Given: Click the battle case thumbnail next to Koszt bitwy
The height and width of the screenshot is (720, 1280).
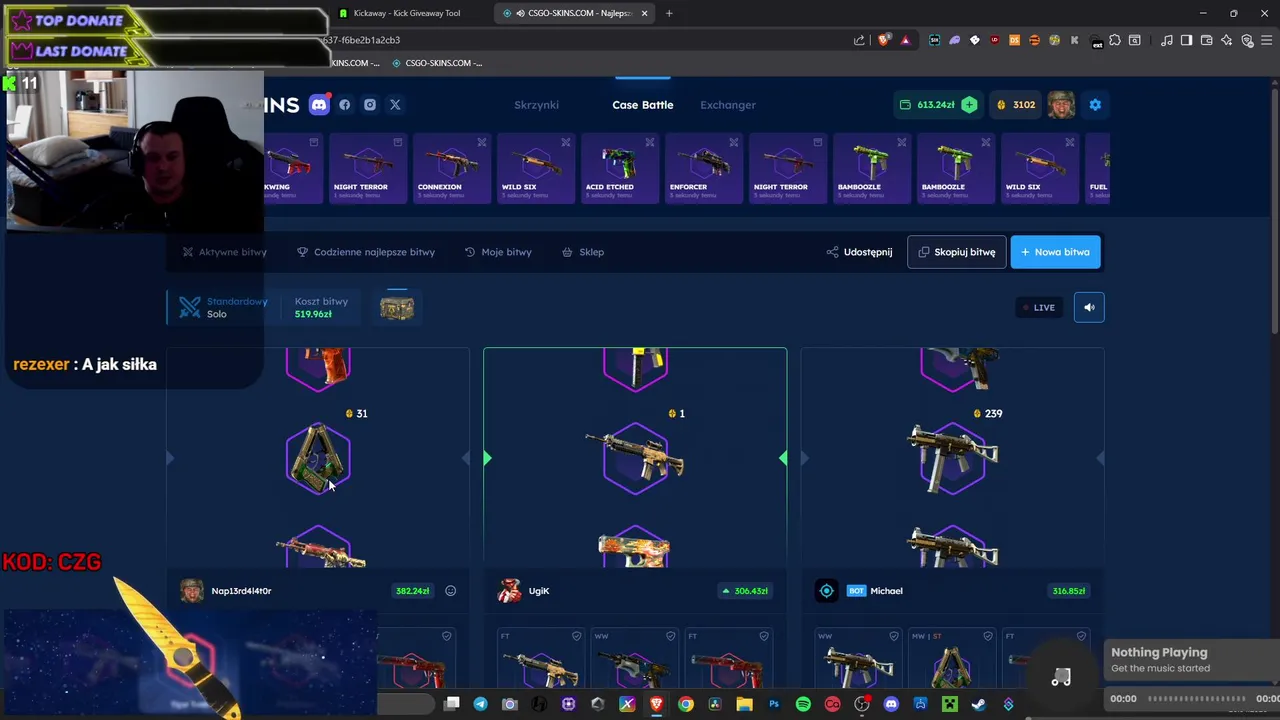Looking at the screenshot, I should point(397,308).
